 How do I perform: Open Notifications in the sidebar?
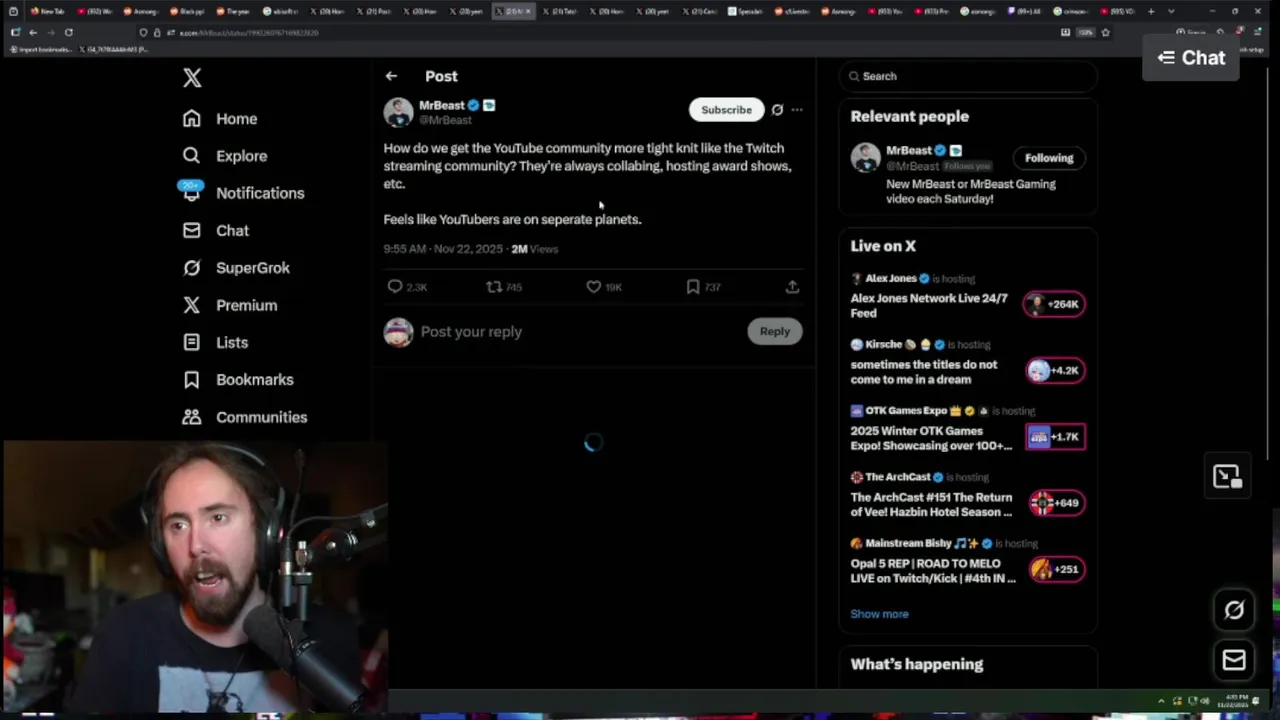[243, 193]
